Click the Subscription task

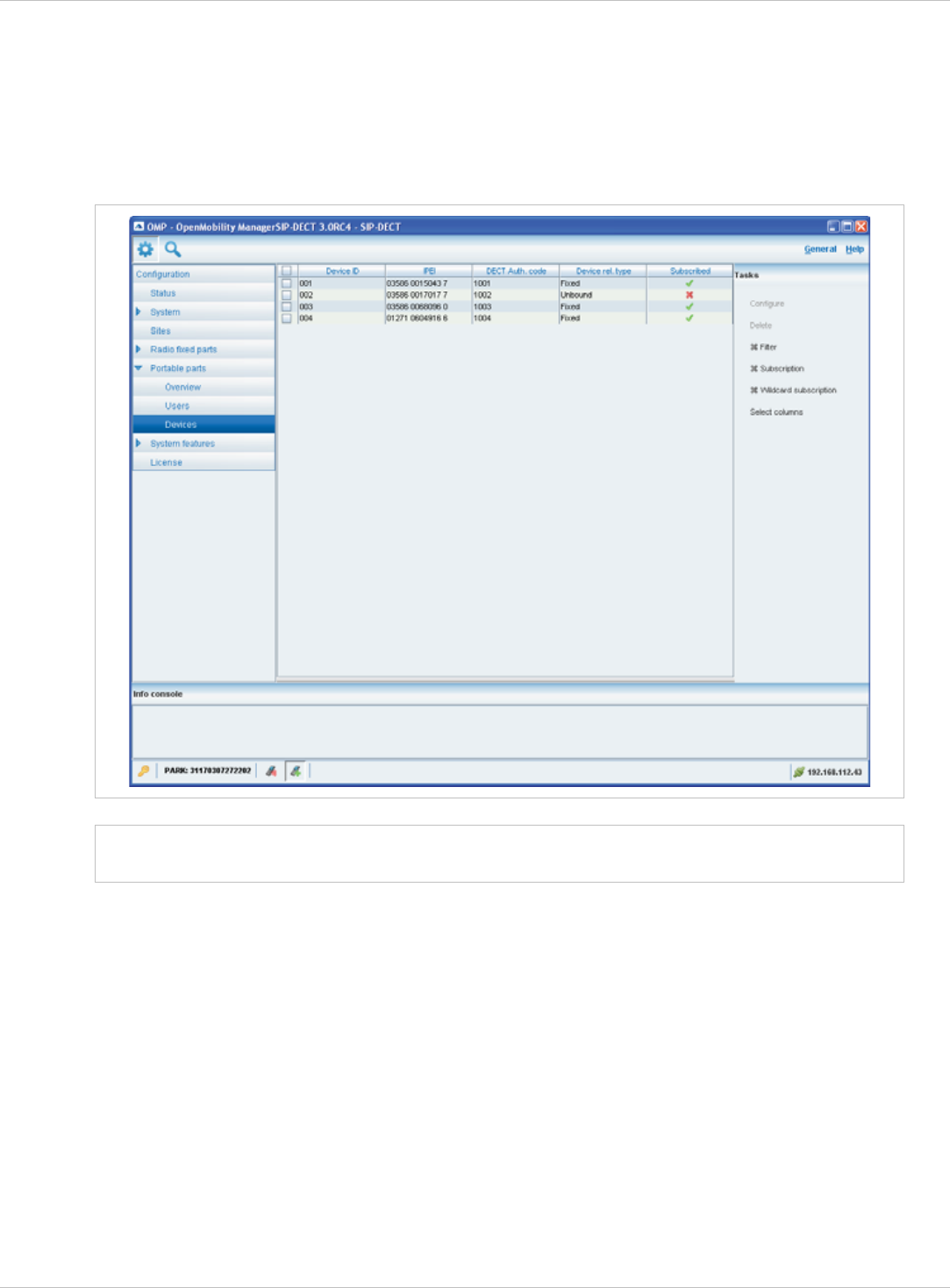click(x=777, y=369)
